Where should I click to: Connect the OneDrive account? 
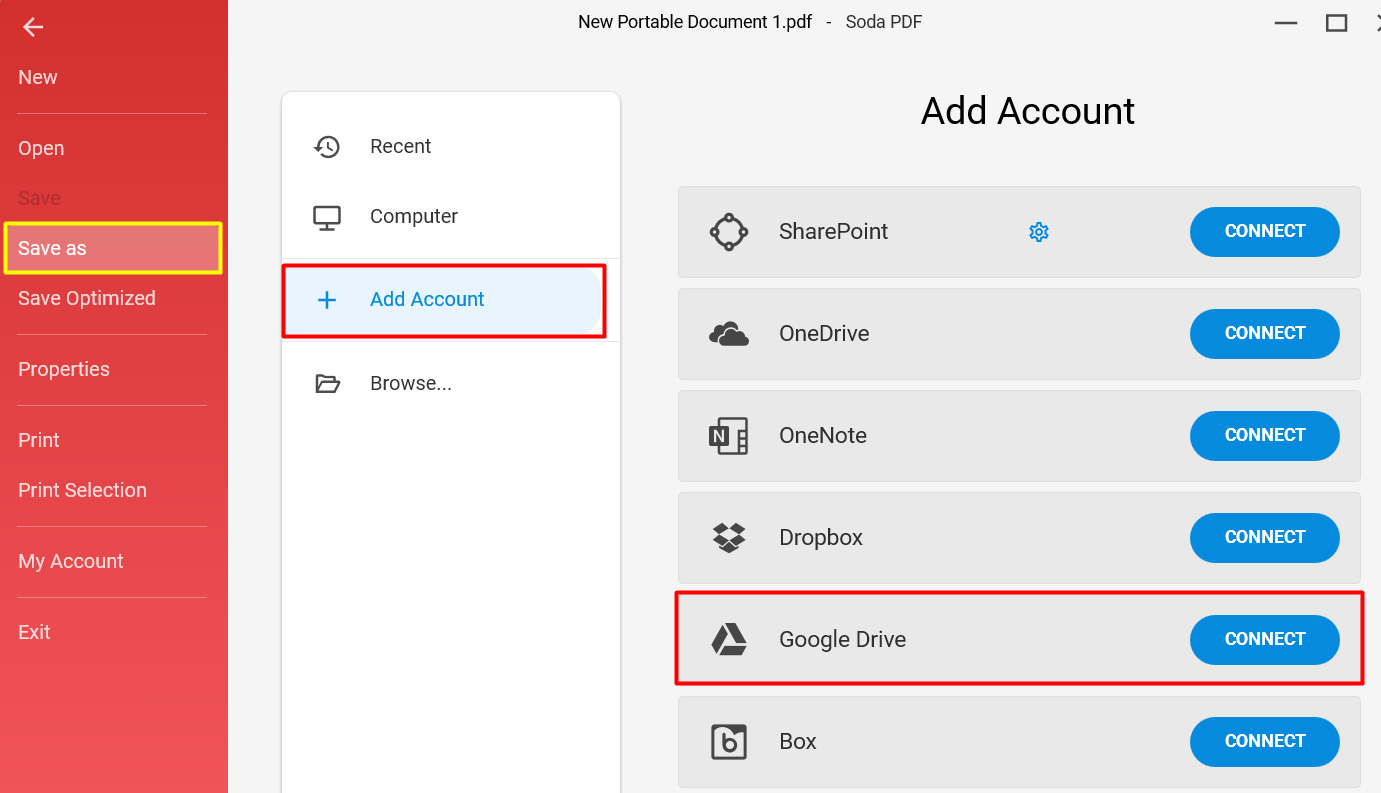coord(1264,333)
